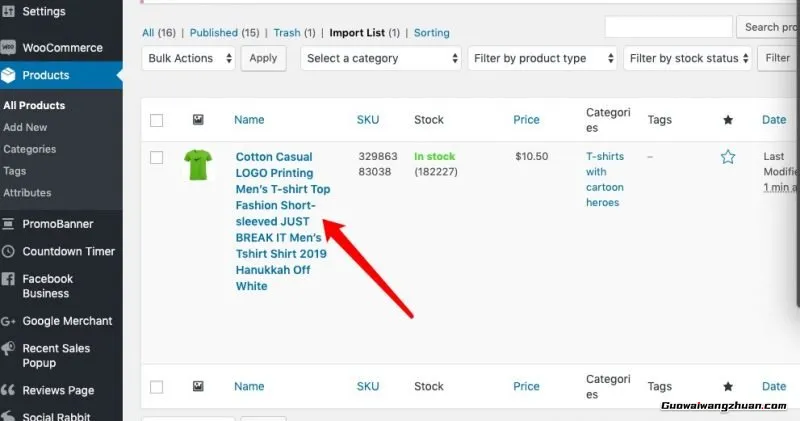The height and width of the screenshot is (421, 800).
Task: Open the Categories submenu item
Action: point(30,149)
